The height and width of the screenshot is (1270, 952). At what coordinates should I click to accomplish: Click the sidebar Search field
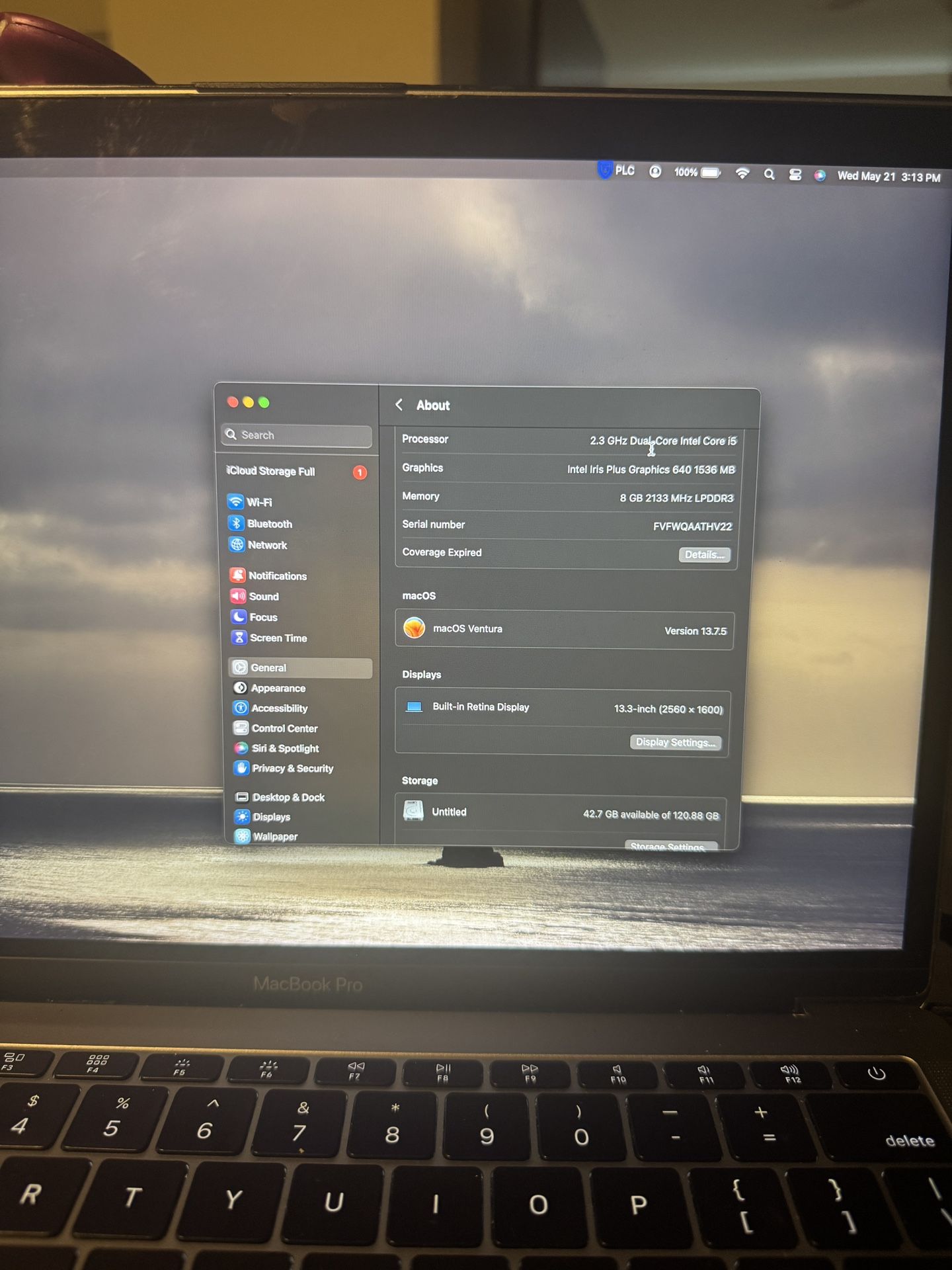[297, 435]
